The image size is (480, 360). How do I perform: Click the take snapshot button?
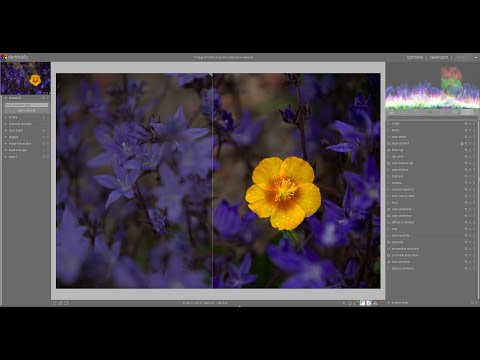26,110
